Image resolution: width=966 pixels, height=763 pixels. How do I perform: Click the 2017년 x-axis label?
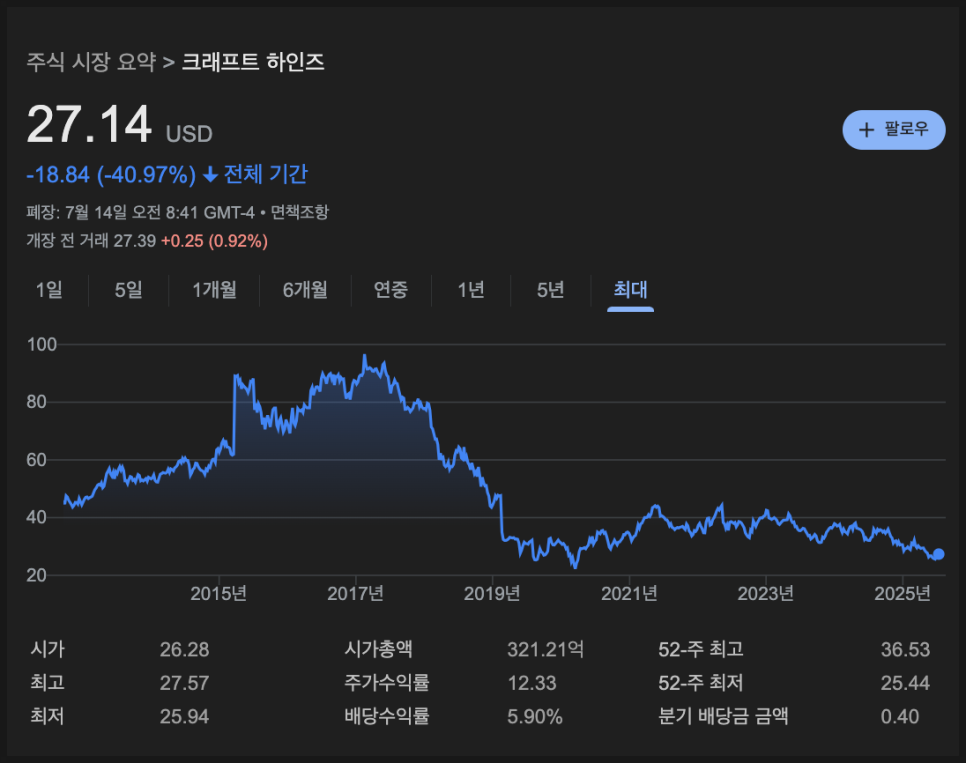[x=355, y=594]
